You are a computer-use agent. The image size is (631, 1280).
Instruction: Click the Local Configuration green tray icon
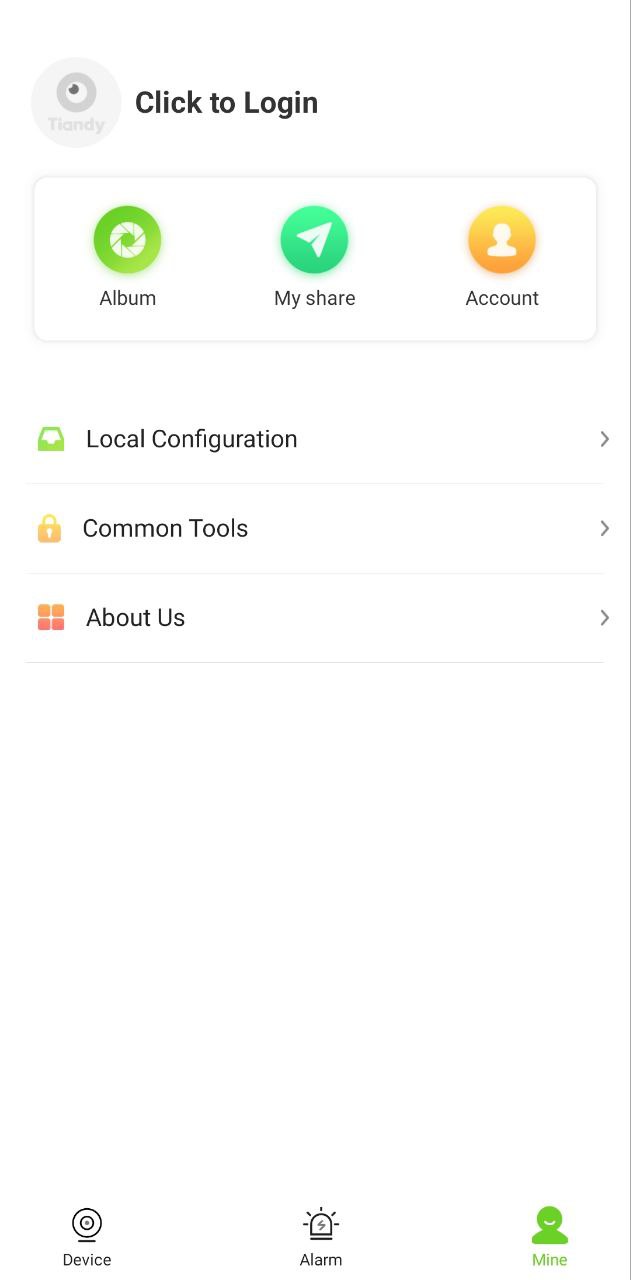click(x=51, y=439)
